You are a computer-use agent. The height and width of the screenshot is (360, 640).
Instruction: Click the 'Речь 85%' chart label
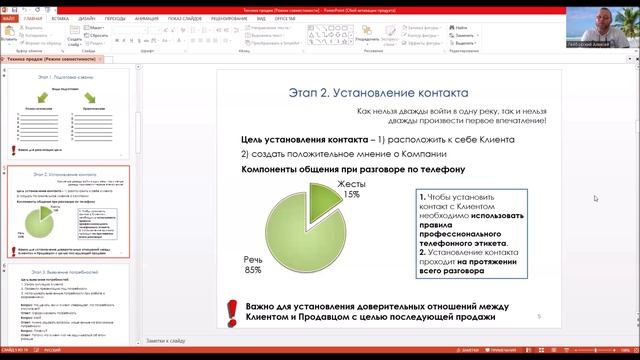tap(253, 264)
